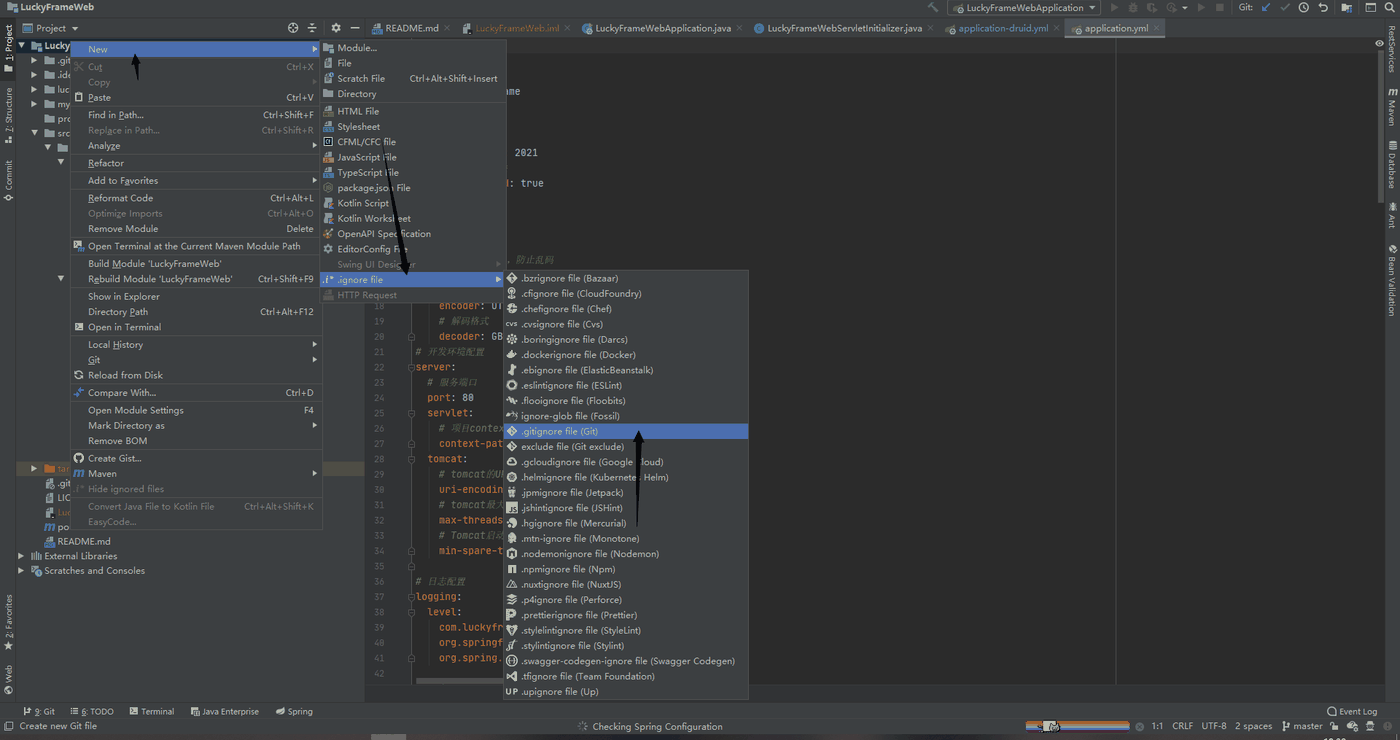Open the Event Log in status bar
The height and width of the screenshot is (740, 1400).
click(x=1352, y=712)
